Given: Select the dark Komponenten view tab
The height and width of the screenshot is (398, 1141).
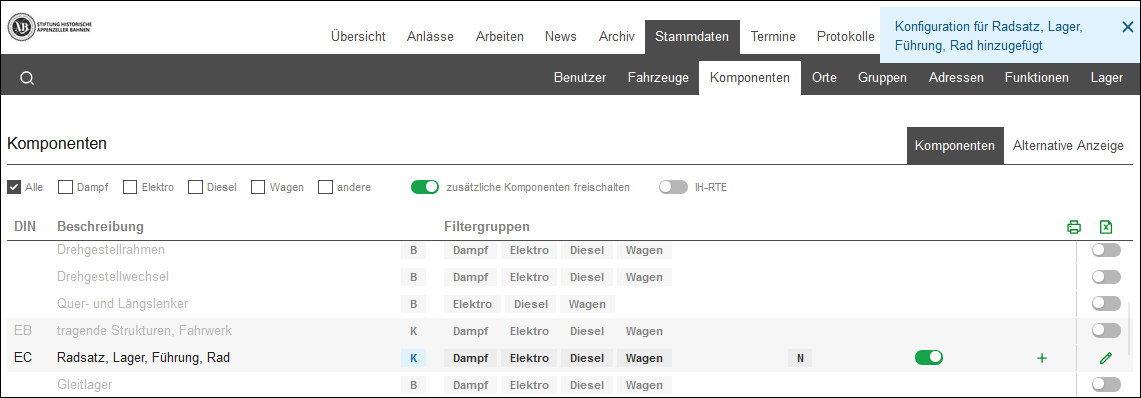Looking at the screenshot, I should (955, 146).
